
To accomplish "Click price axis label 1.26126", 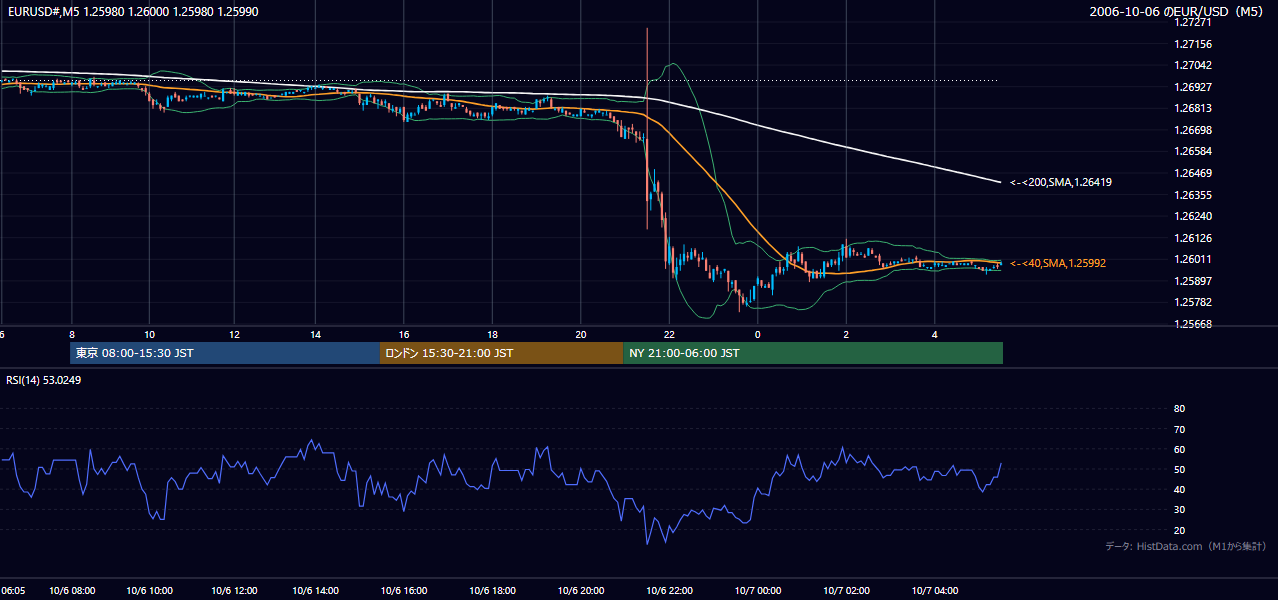I will (1194, 238).
